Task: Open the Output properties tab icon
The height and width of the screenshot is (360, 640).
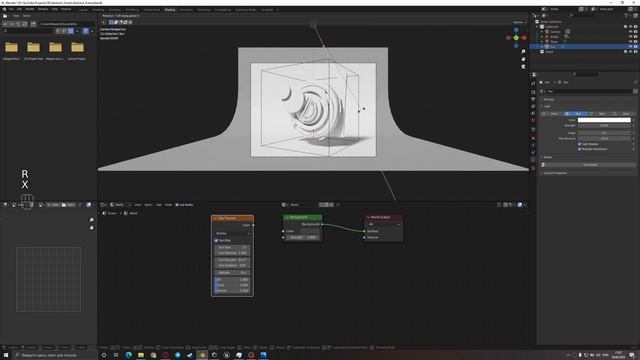Action: click(533, 99)
